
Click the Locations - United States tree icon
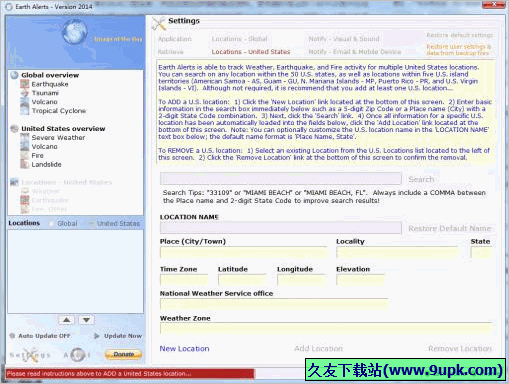click(14, 182)
